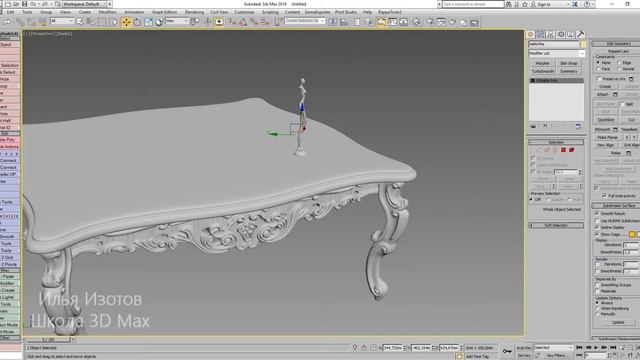This screenshot has width=640, height=360.
Task: Select Face constraint radio button
Action: 598,69
